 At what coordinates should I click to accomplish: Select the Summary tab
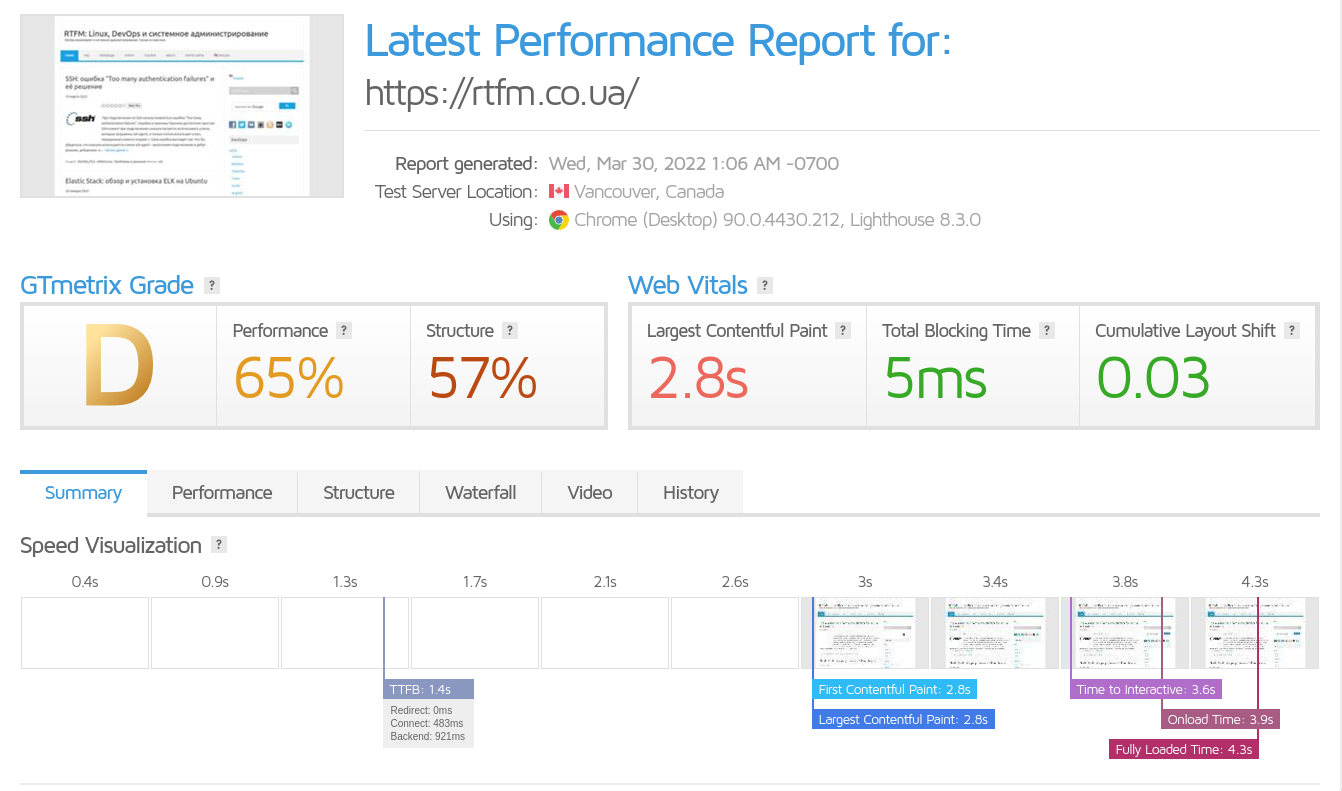tap(83, 493)
